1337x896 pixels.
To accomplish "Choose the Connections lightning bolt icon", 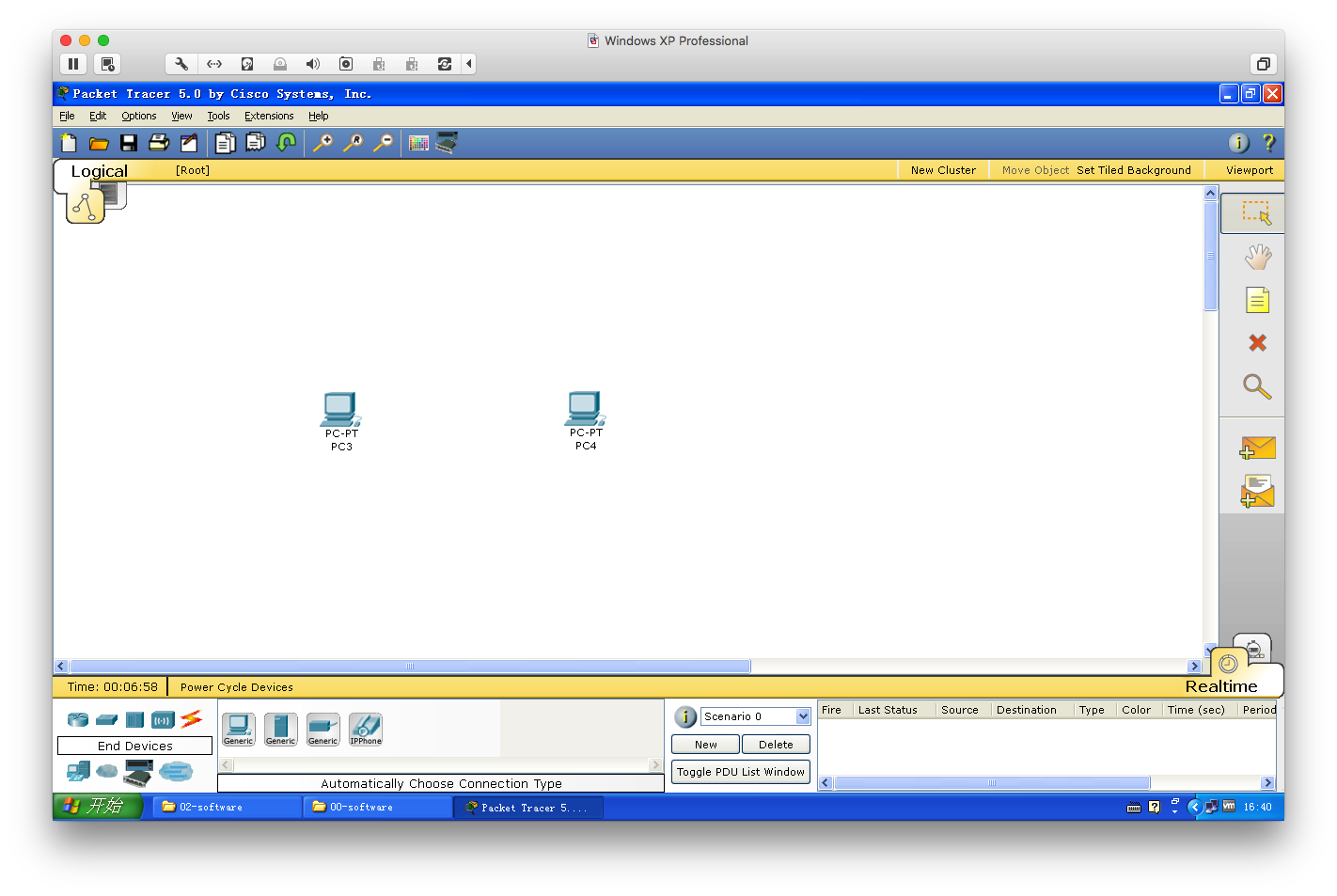I will [192, 719].
